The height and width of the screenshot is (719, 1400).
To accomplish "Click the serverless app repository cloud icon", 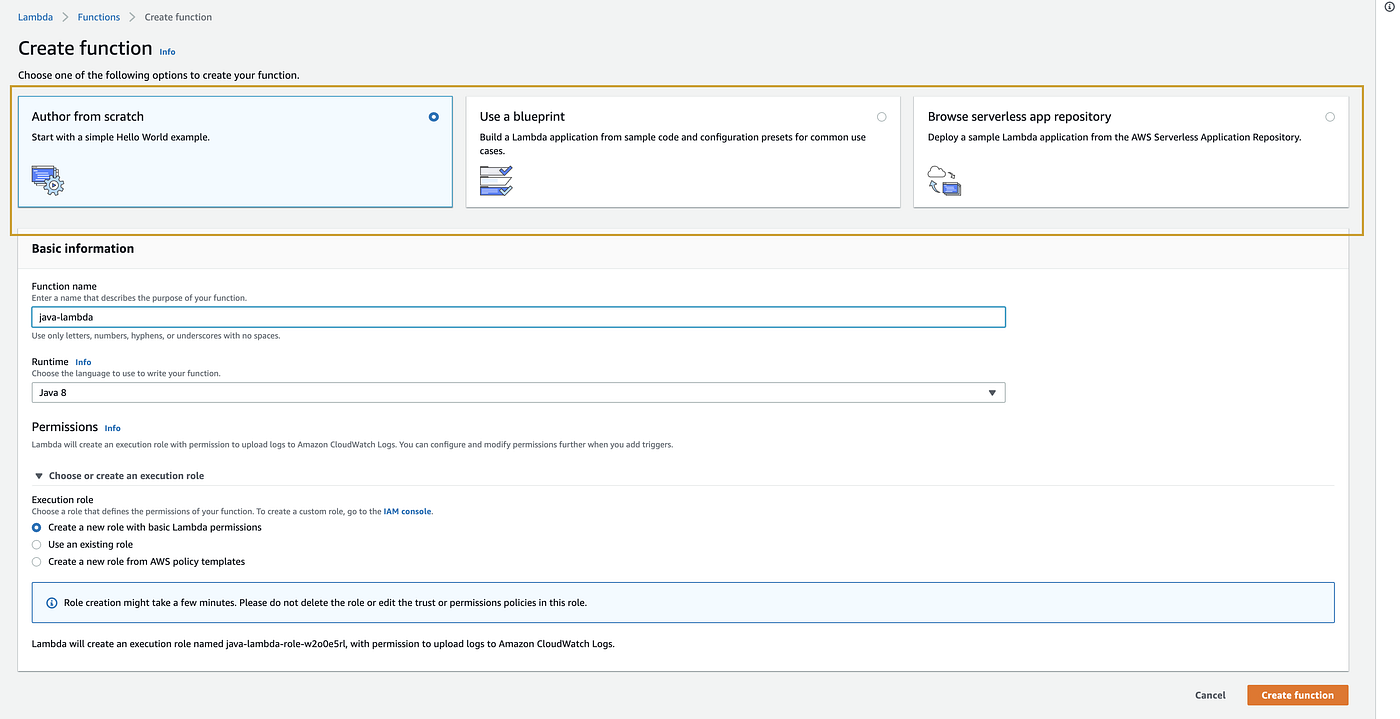I will (x=943, y=180).
